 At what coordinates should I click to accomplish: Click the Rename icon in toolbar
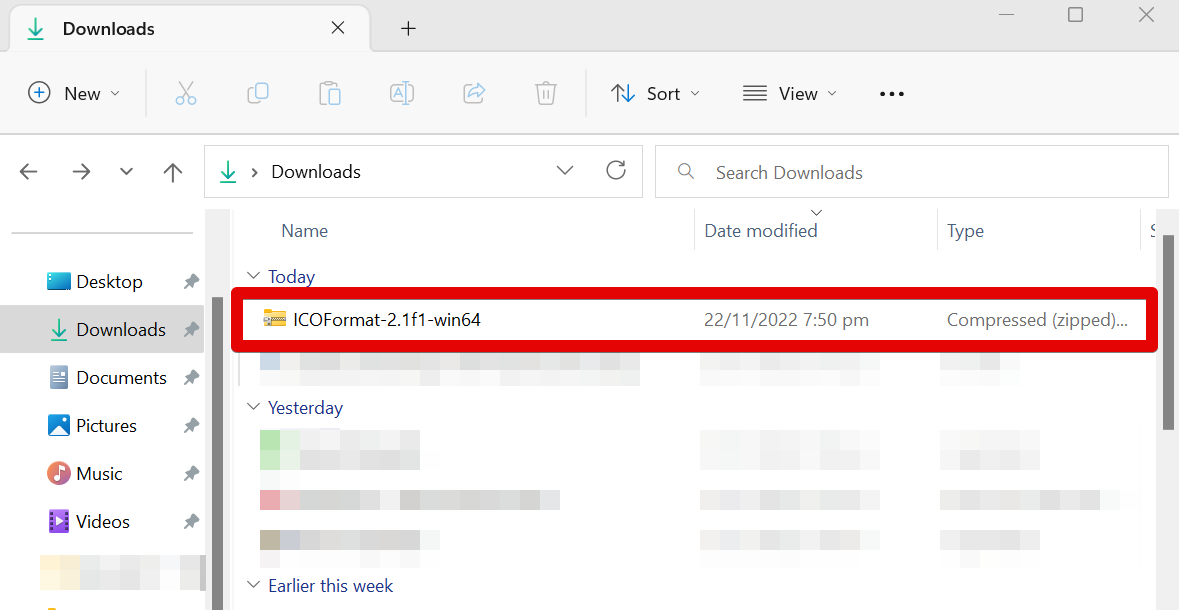tap(402, 93)
